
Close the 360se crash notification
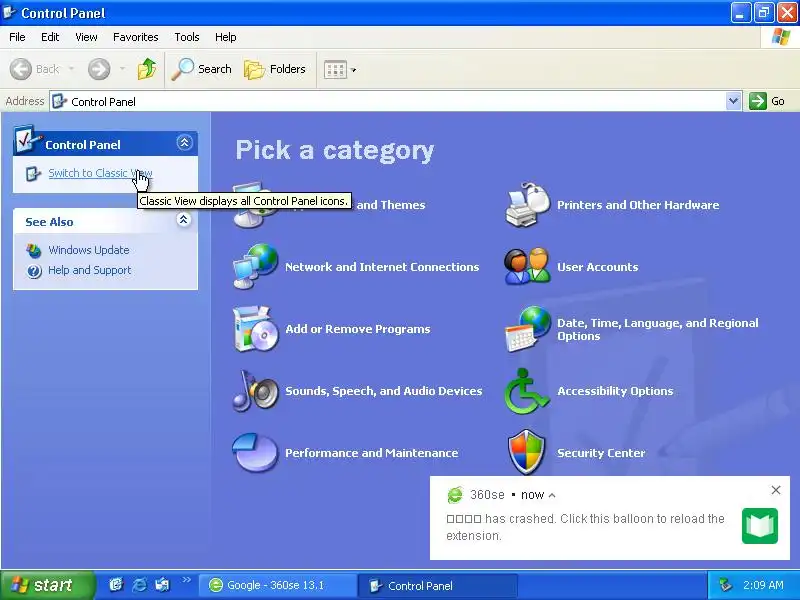click(776, 490)
